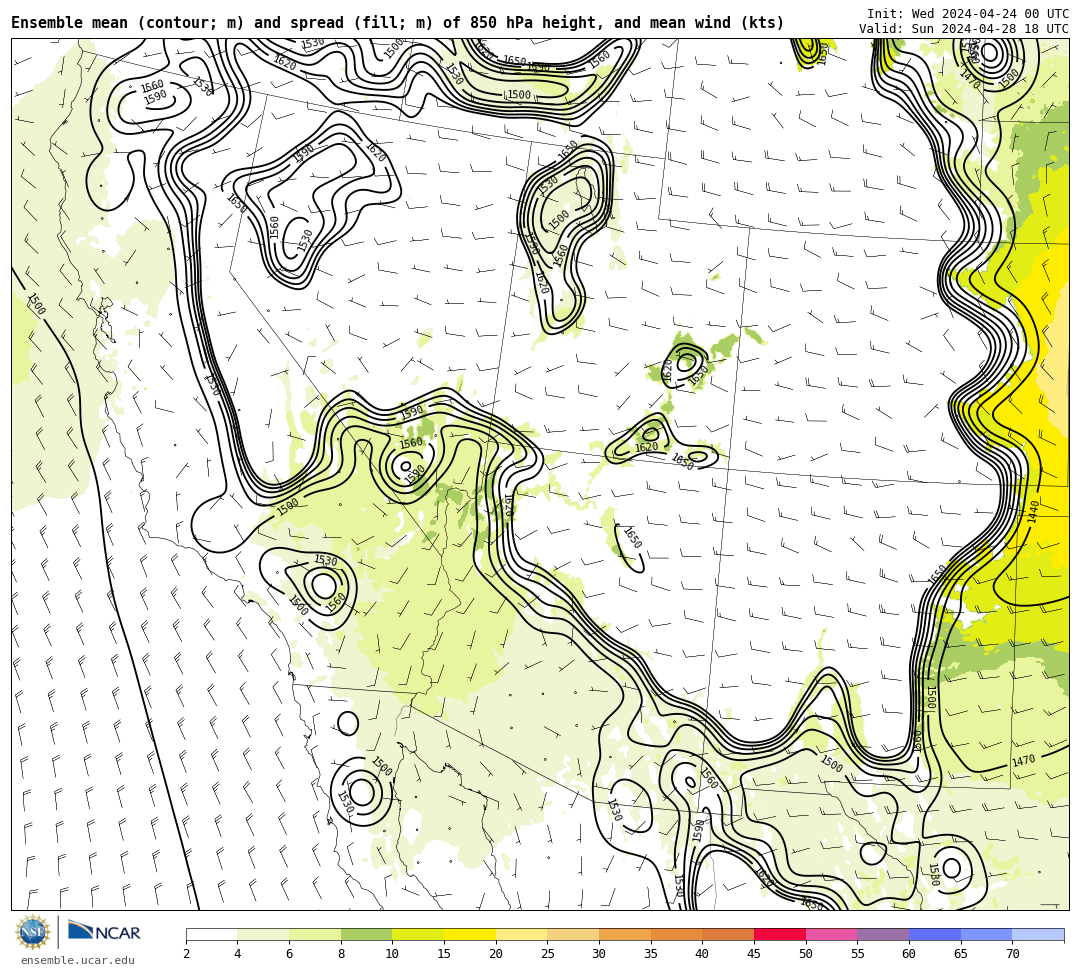The width and height of the screenshot is (1080, 973).
Task: Click the colorbar tick label 15
Action: pos(444,954)
